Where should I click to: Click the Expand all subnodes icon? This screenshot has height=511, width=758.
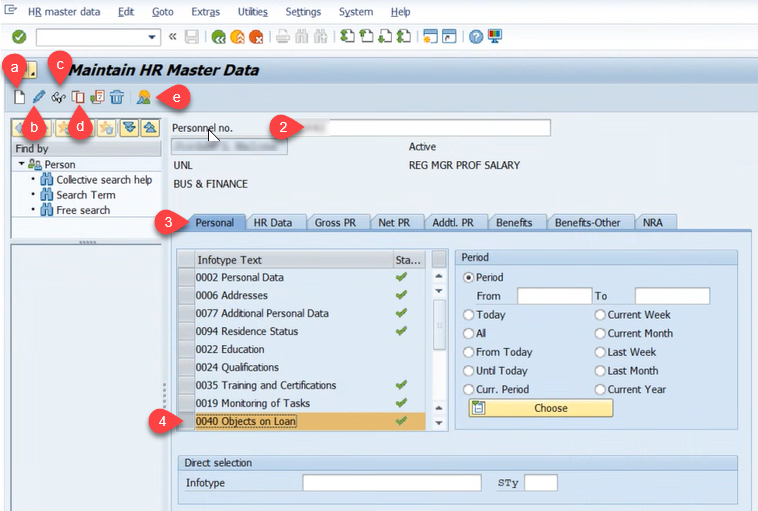(129, 128)
